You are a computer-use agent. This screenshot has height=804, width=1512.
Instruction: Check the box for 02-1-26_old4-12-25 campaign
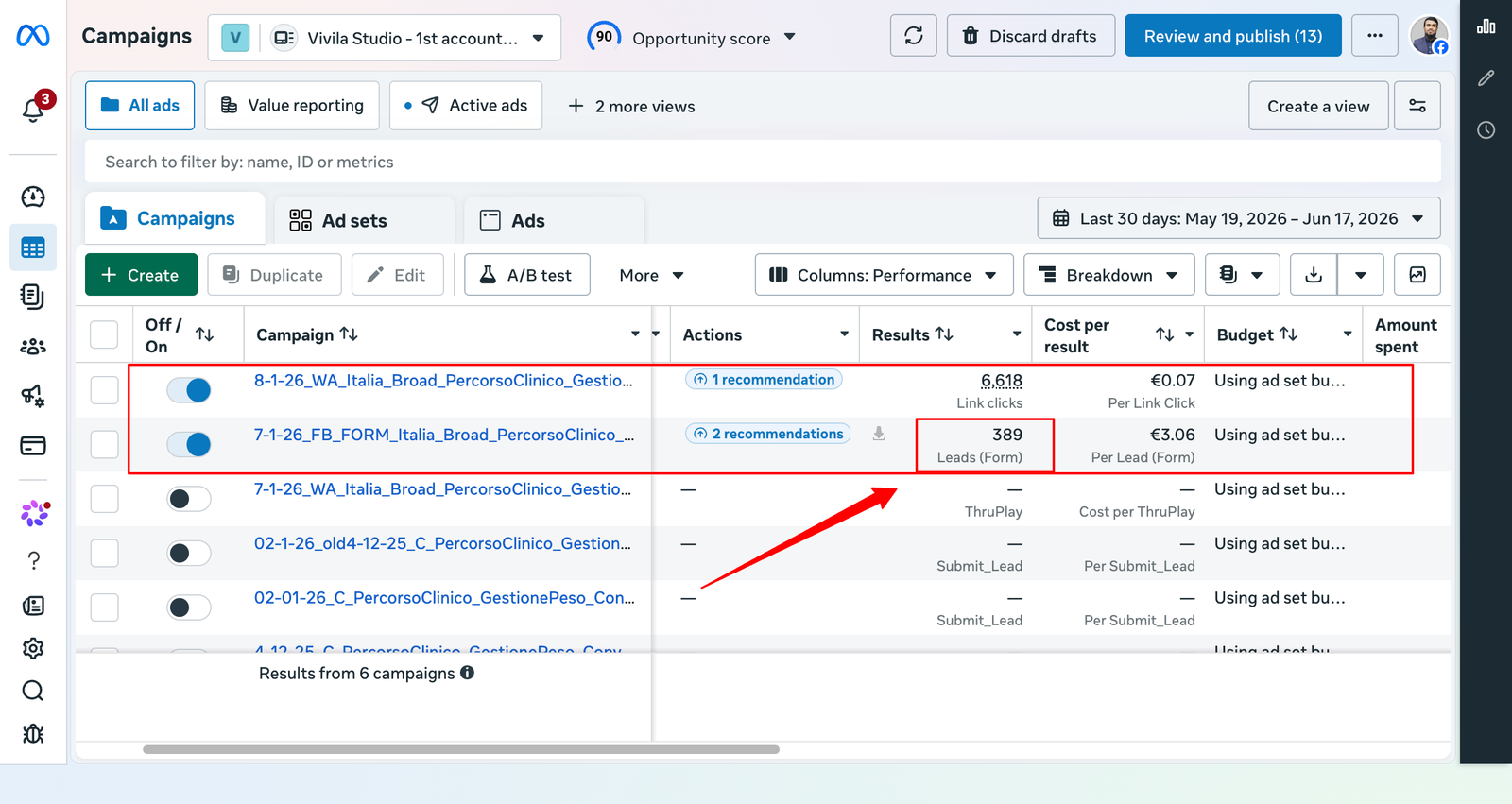[x=104, y=553]
